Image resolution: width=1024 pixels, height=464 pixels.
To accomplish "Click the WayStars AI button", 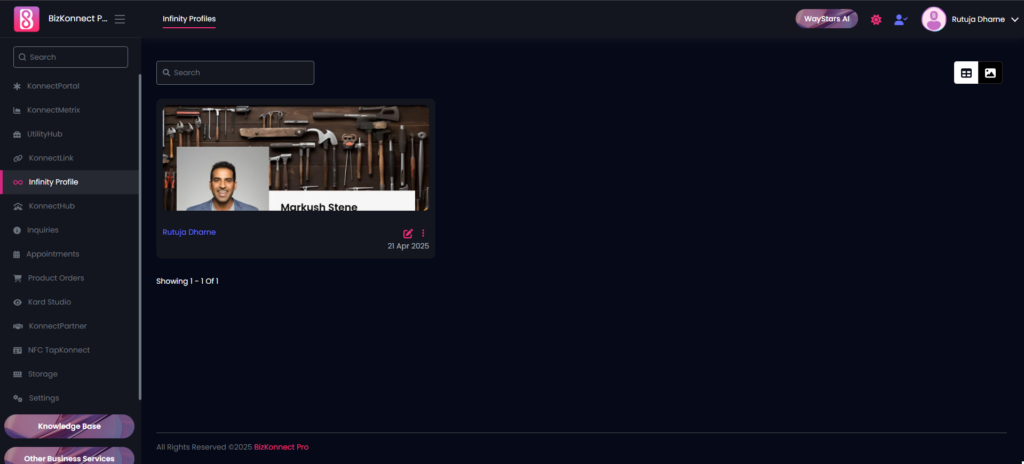I will pyautogui.click(x=826, y=19).
